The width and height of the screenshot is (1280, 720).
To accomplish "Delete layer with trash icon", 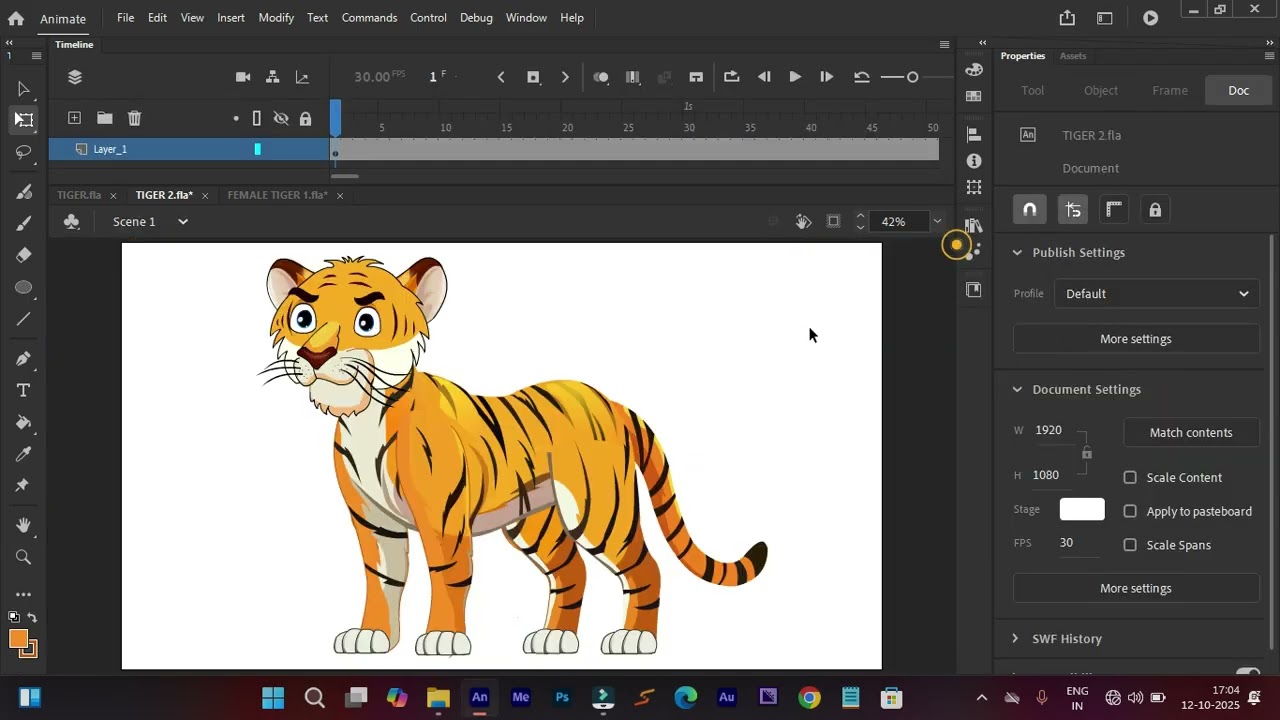I will tap(134, 118).
